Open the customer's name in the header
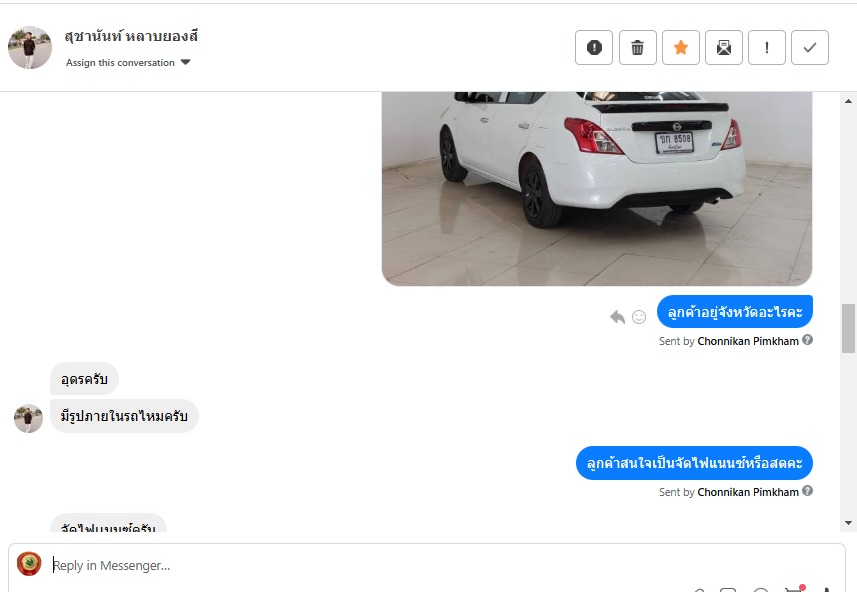 click(x=131, y=37)
